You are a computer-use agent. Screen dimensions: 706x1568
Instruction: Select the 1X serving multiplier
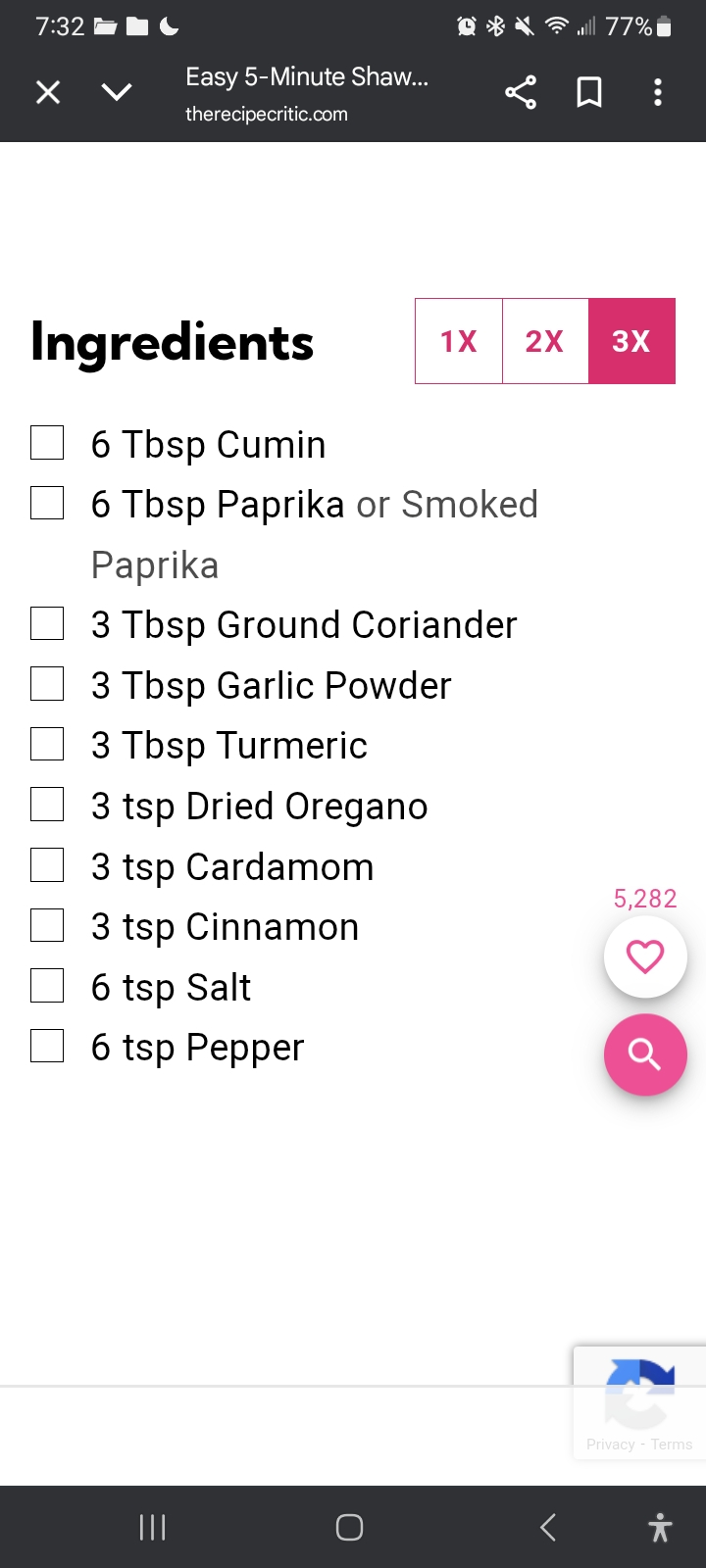(458, 341)
